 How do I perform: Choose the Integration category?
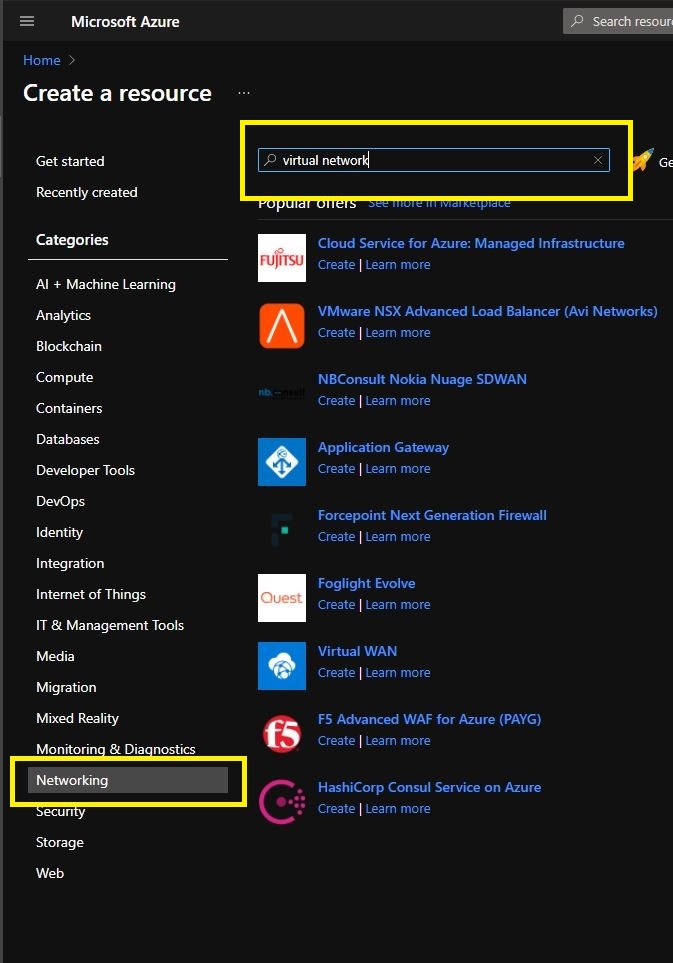pyautogui.click(x=70, y=563)
